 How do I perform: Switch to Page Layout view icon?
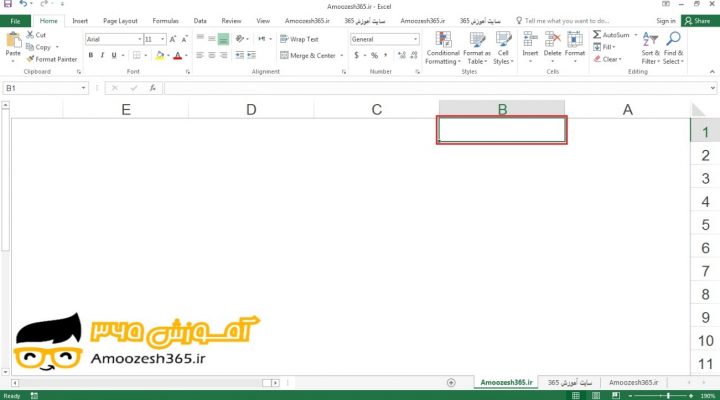(x=596, y=395)
